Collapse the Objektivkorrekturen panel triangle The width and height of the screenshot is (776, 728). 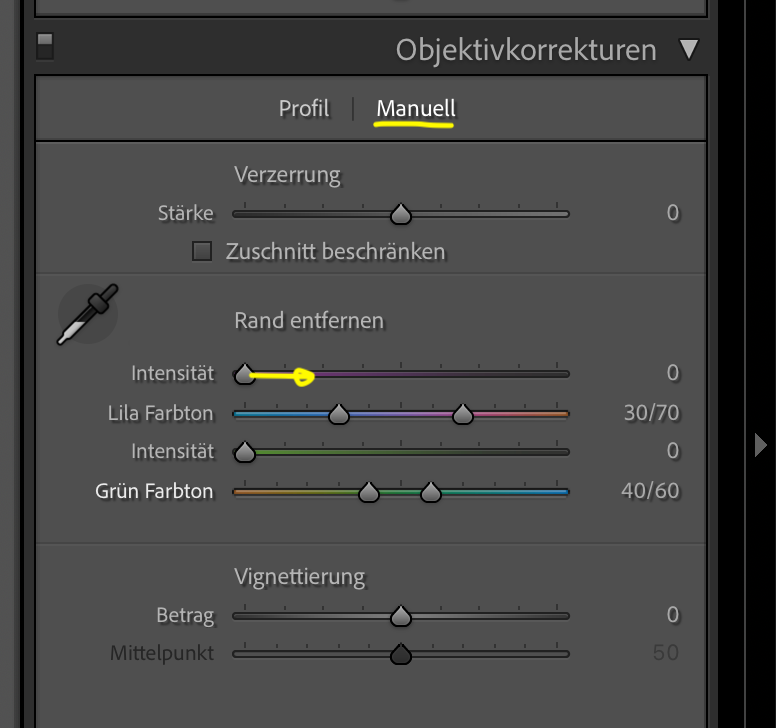click(688, 49)
